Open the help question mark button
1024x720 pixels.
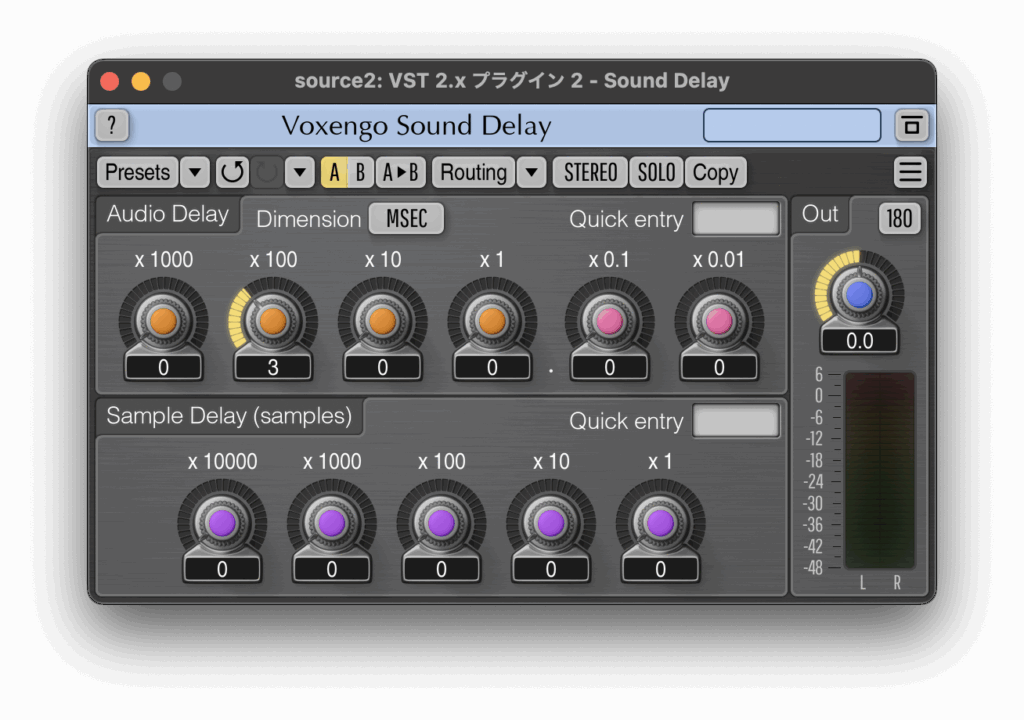click(x=112, y=125)
